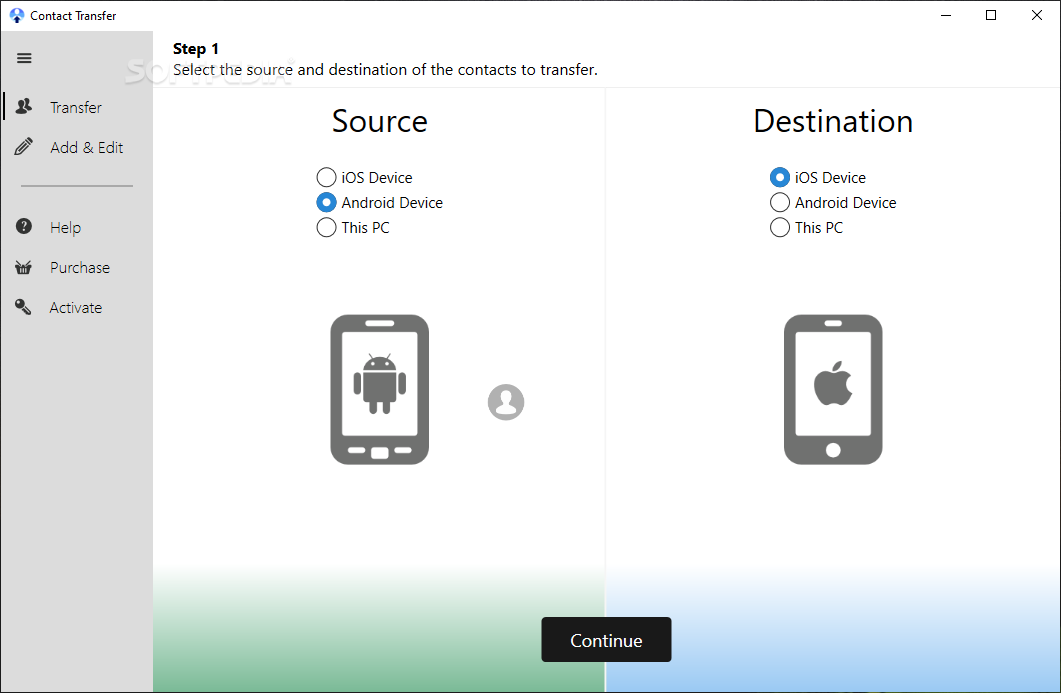Screen dimensions: 1061x693
Task: Click the Activate key icon
Action: tap(24, 307)
